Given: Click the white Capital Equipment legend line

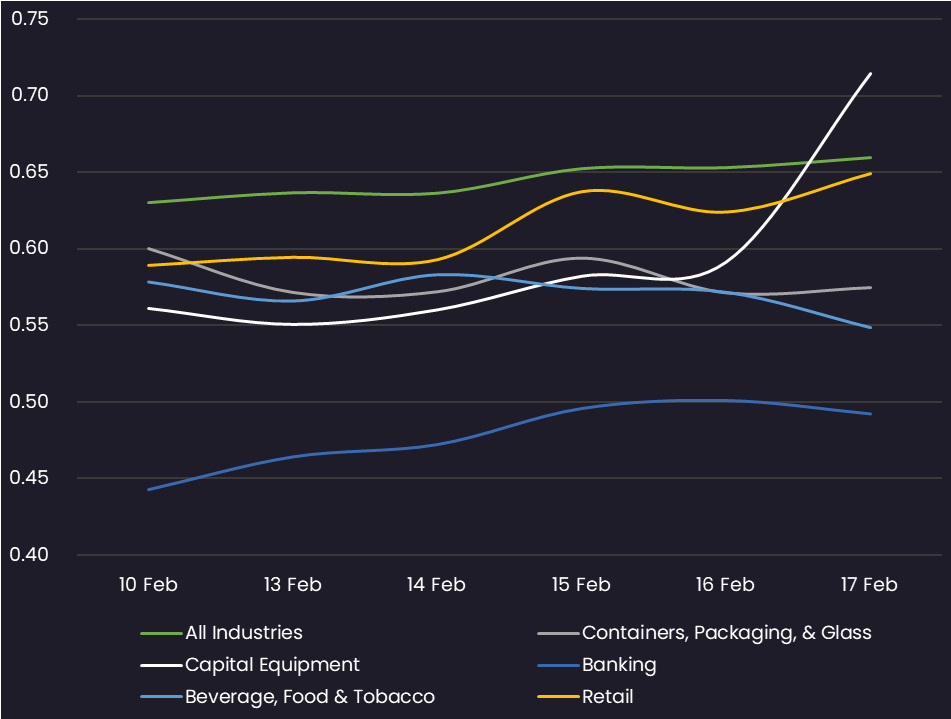Looking at the screenshot, I should tap(161, 666).
